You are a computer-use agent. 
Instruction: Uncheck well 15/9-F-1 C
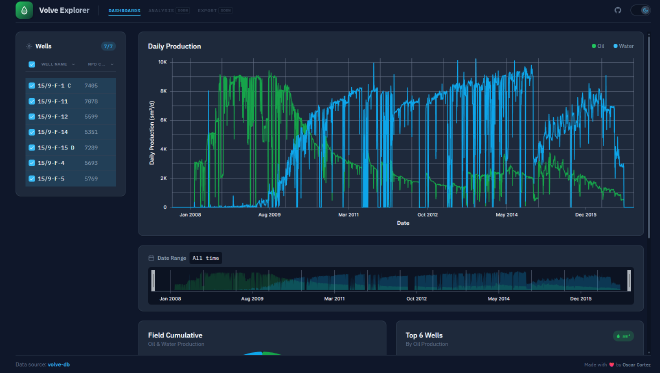pyautogui.click(x=32, y=85)
